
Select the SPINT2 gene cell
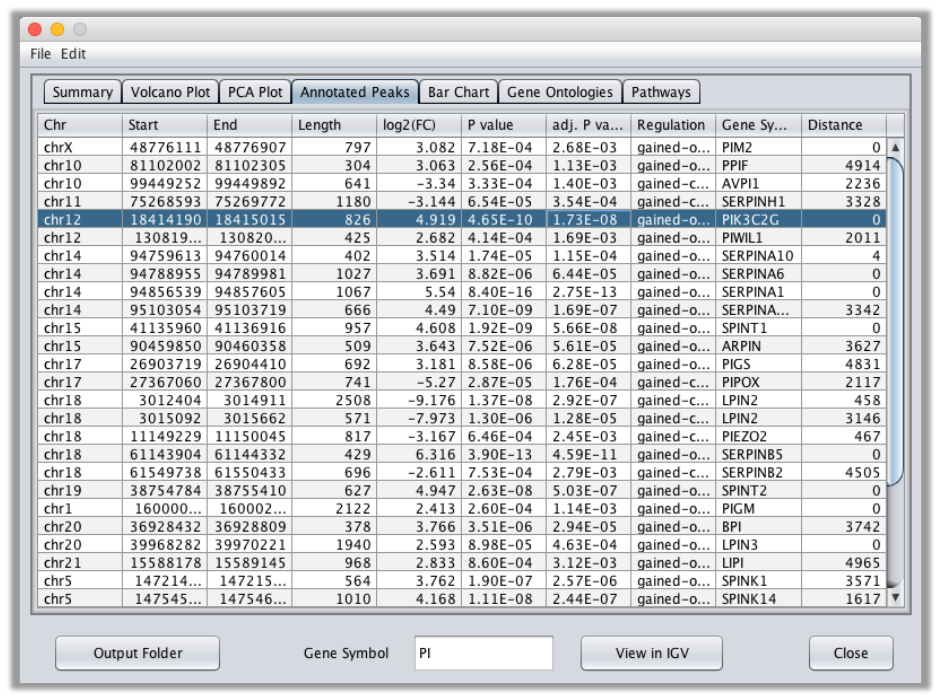click(x=758, y=490)
